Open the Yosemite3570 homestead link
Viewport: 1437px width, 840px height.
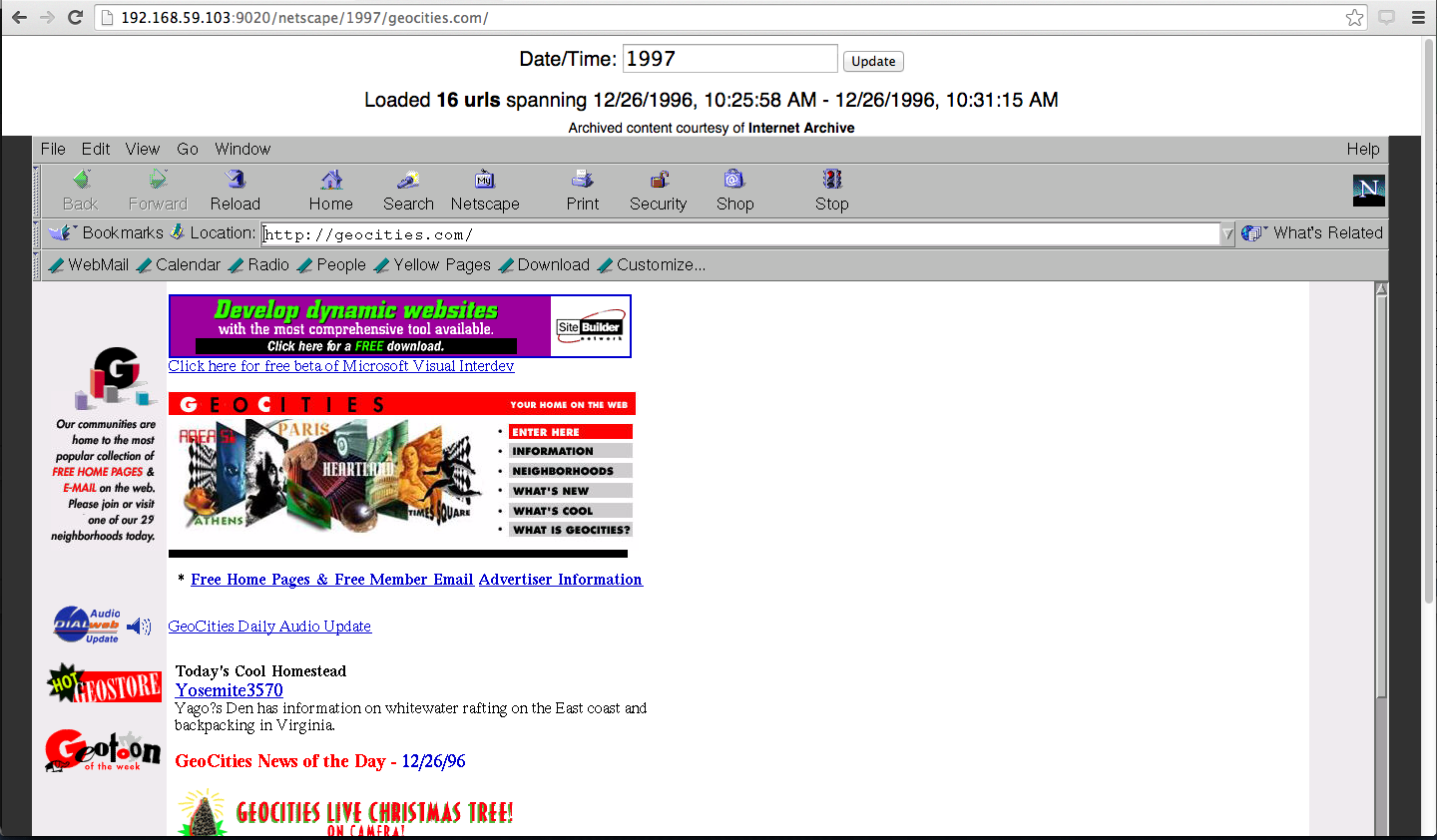[x=230, y=690]
